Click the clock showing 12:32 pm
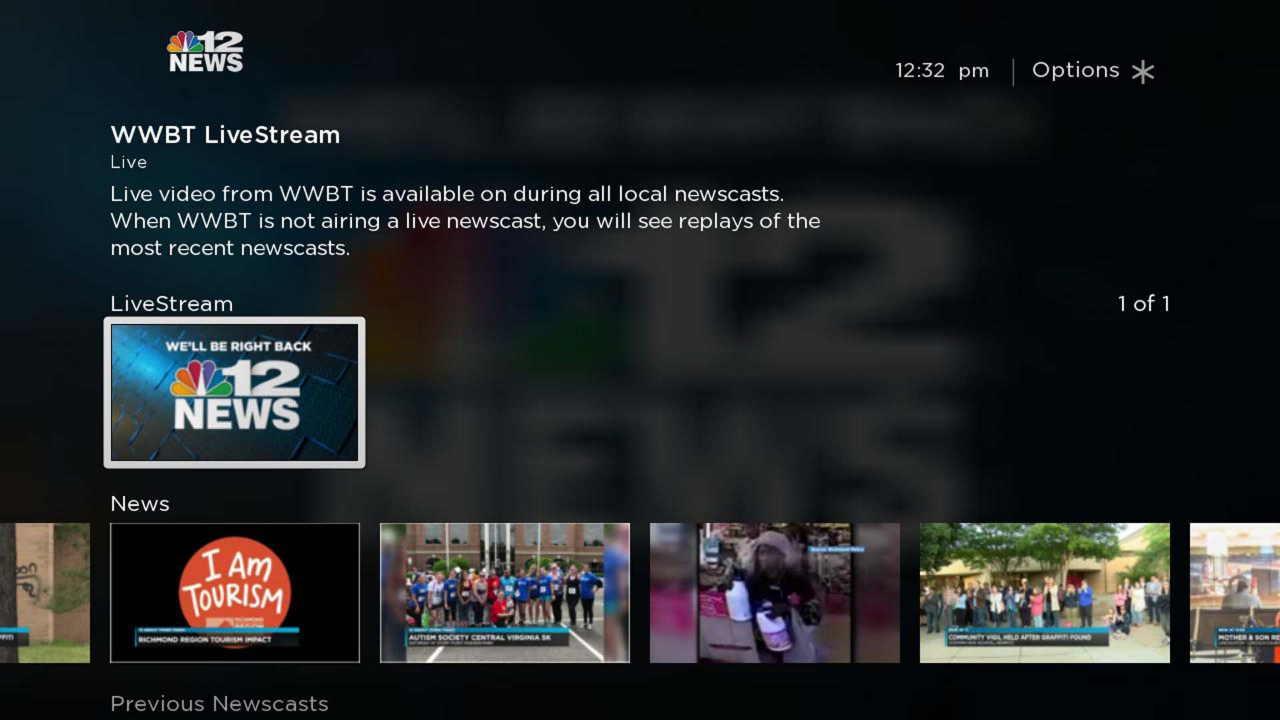1280x720 pixels. 941,70
